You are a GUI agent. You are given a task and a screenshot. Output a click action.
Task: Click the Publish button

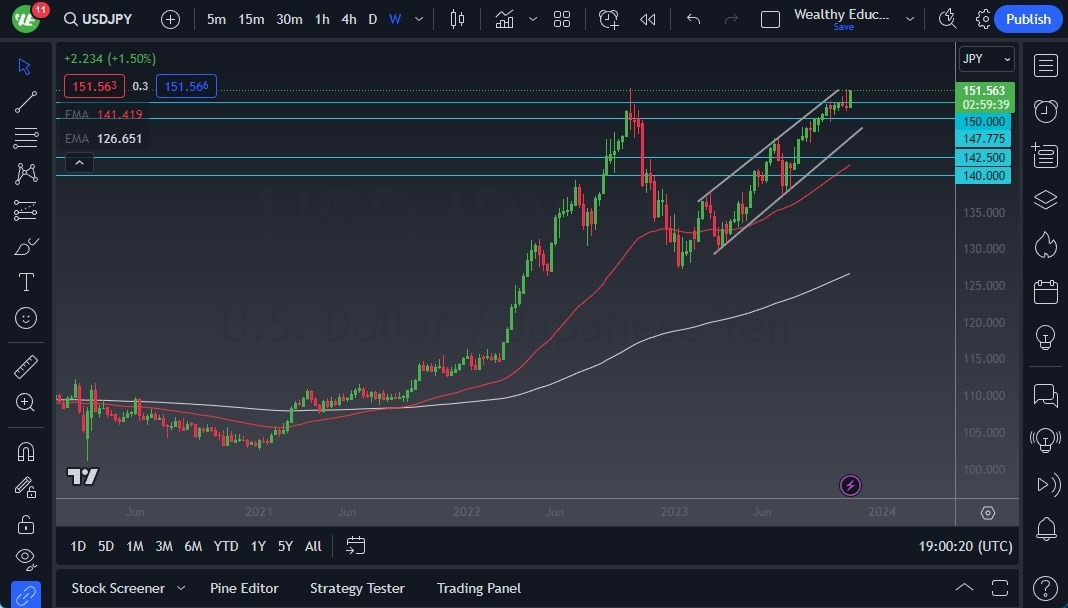coord(1028,18)
